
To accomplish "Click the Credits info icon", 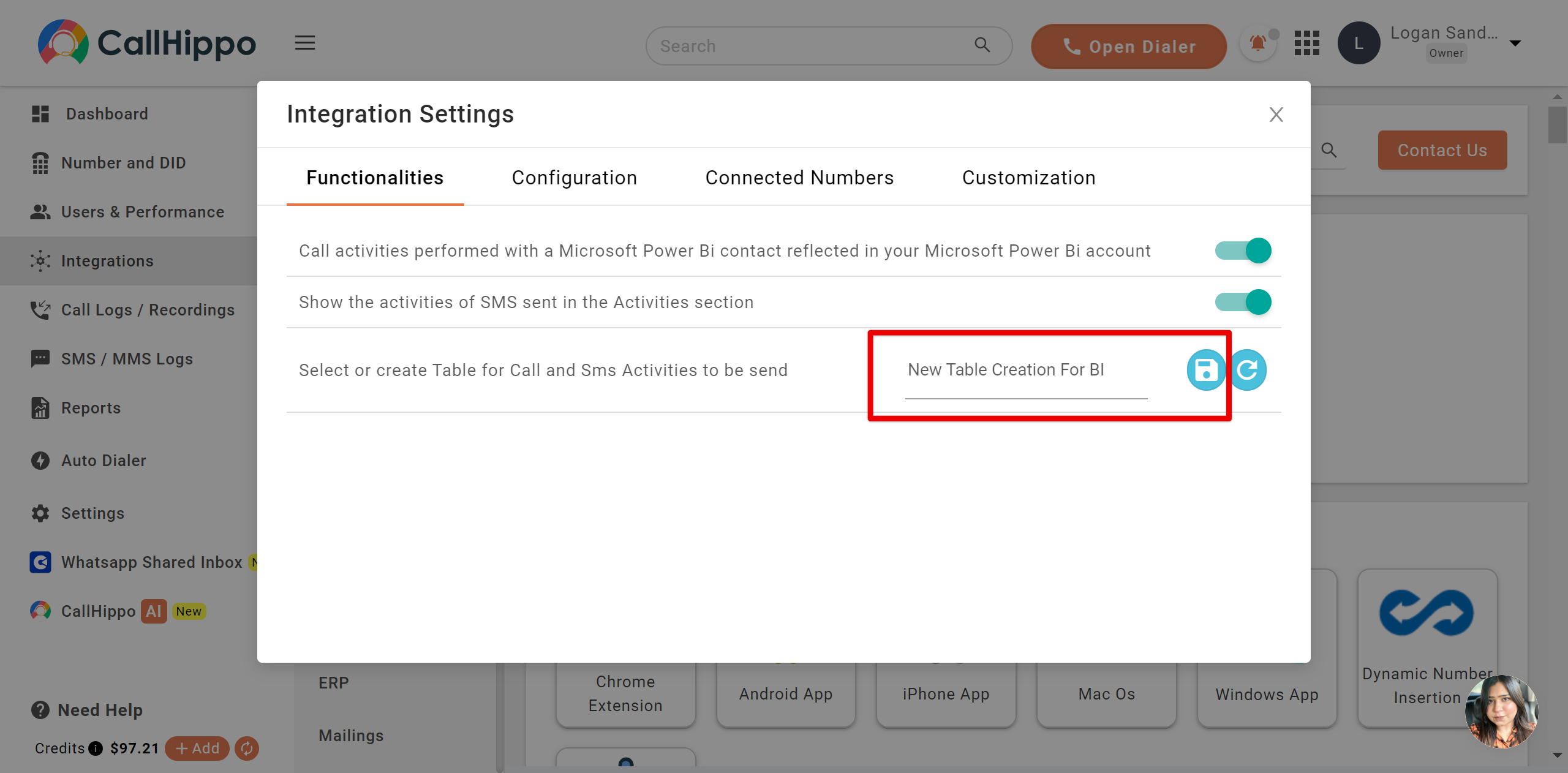I will tap(96, 748).
